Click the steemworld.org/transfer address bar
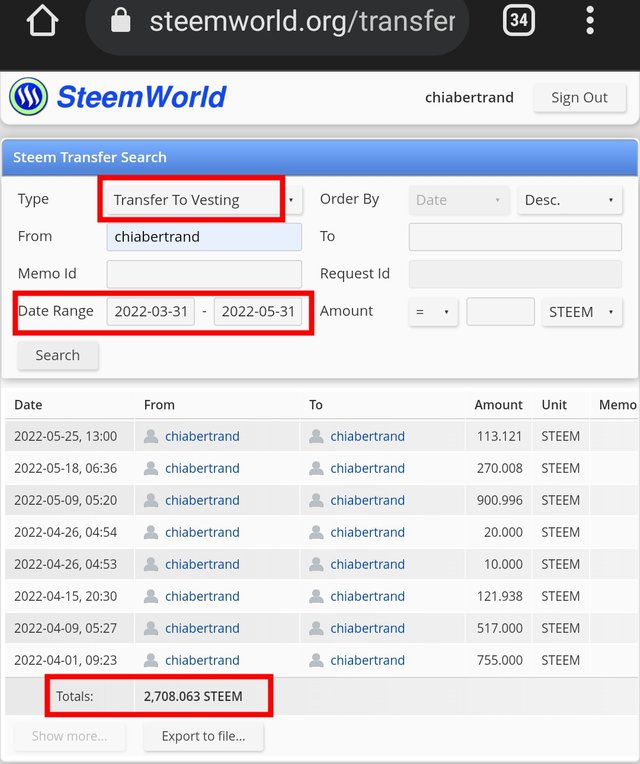The image size is (640, 764). [278, 21]
